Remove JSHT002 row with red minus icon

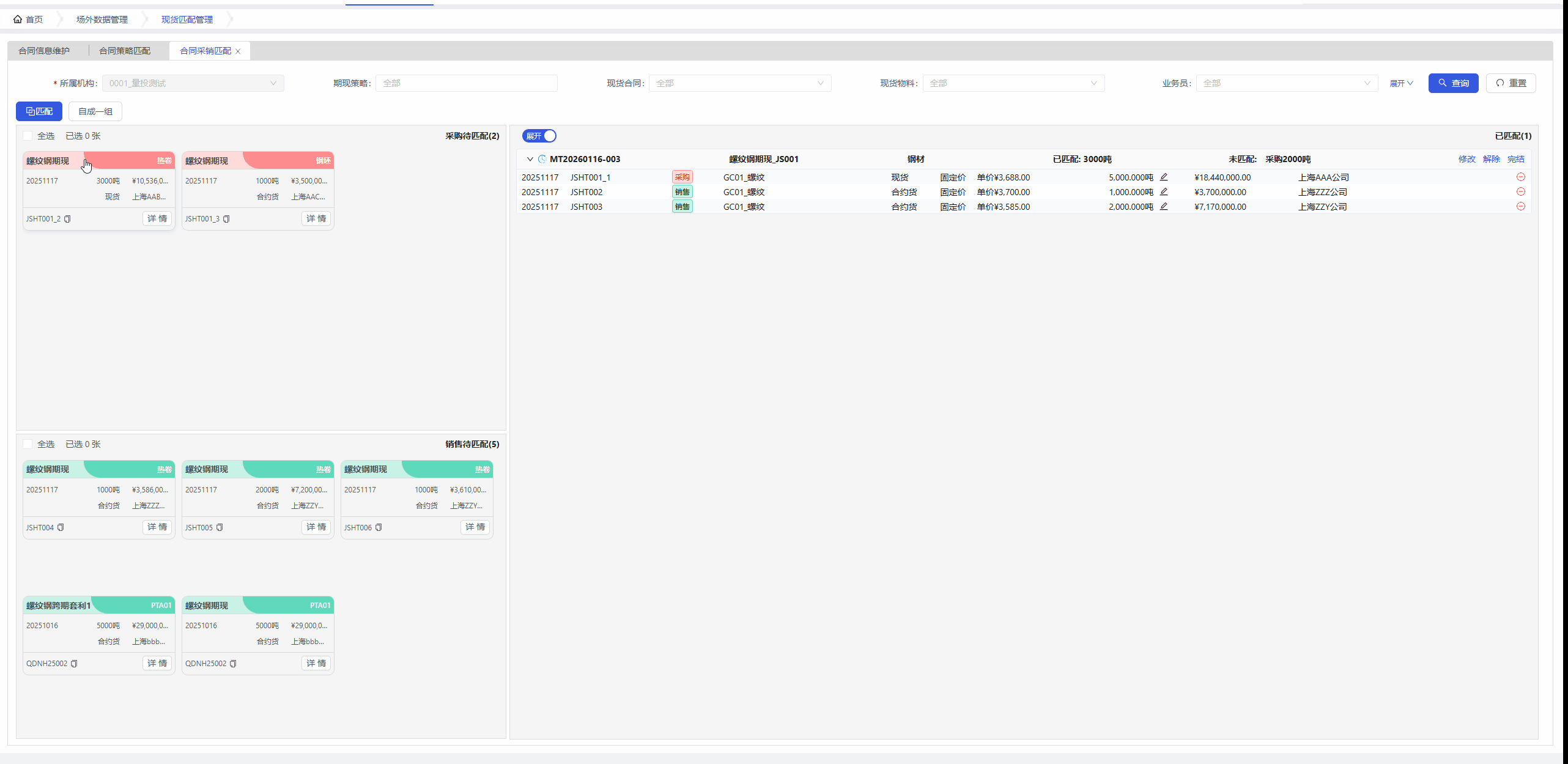(1520, 192)
